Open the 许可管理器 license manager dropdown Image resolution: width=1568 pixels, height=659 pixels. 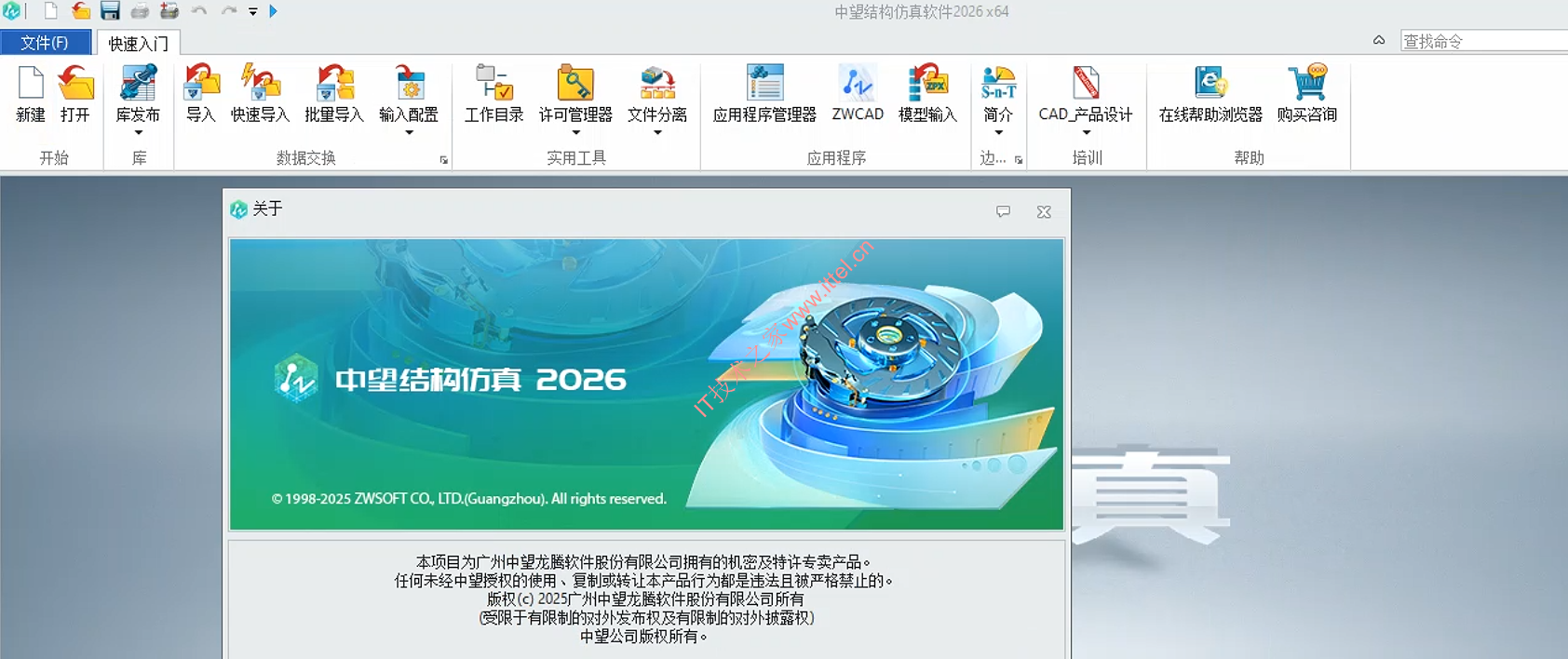[575, 133]
